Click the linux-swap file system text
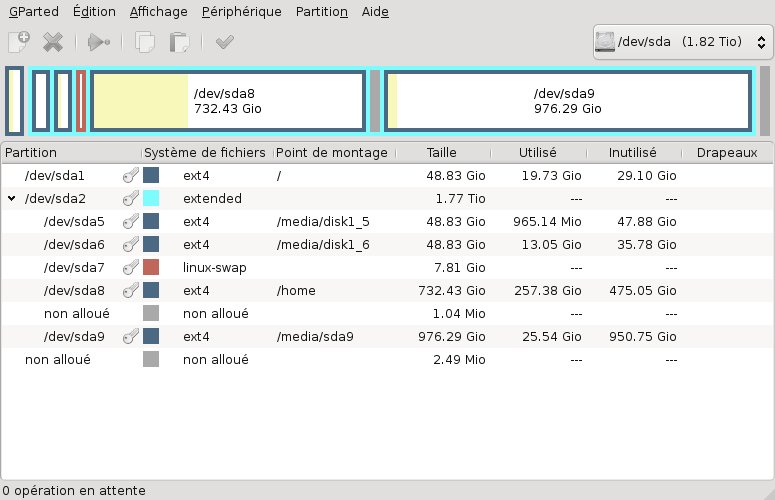Image resolution: width=775 pixels, height=500 pixels. (x=215, y=268)
